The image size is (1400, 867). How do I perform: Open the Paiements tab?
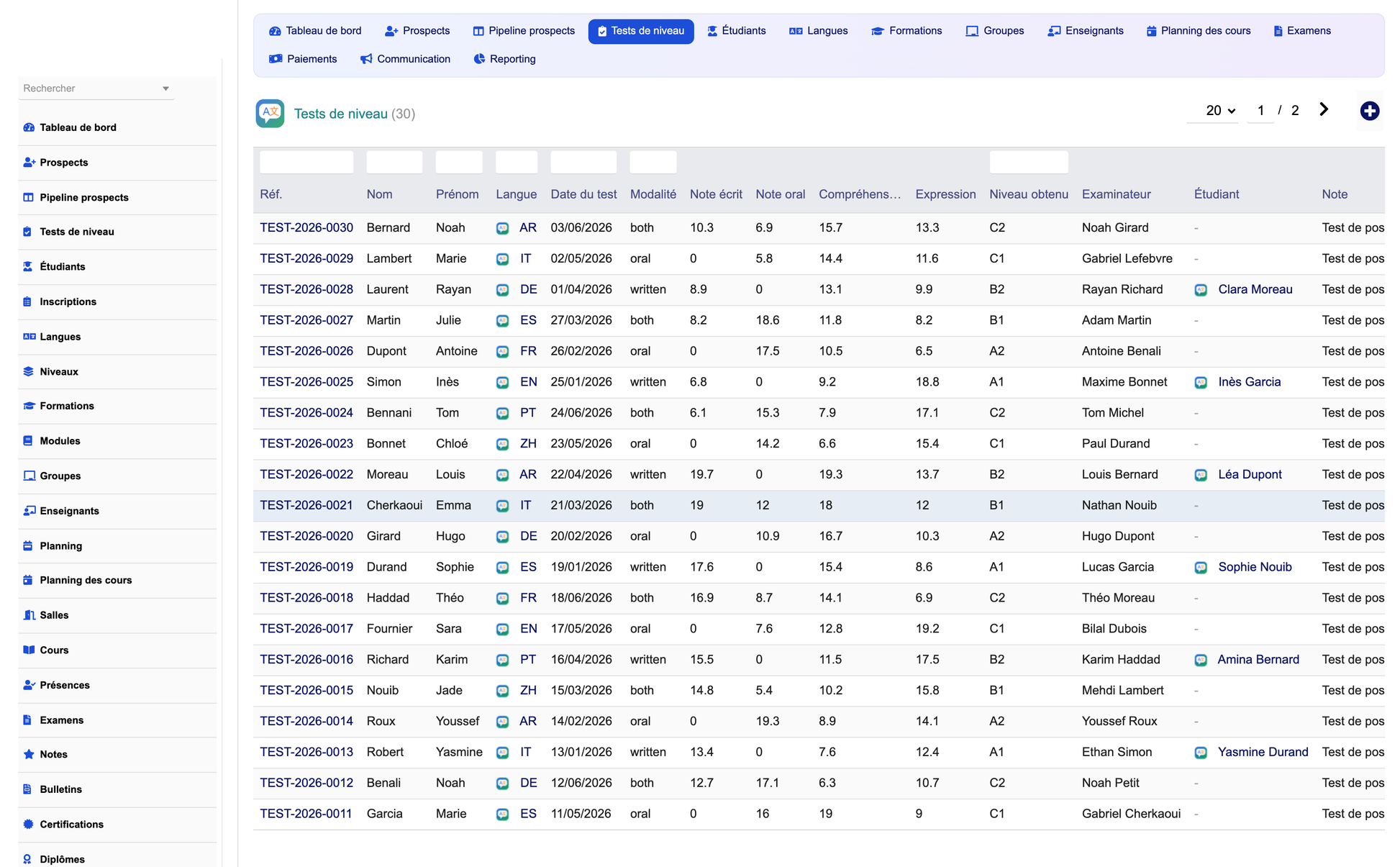tap(303, 59)
